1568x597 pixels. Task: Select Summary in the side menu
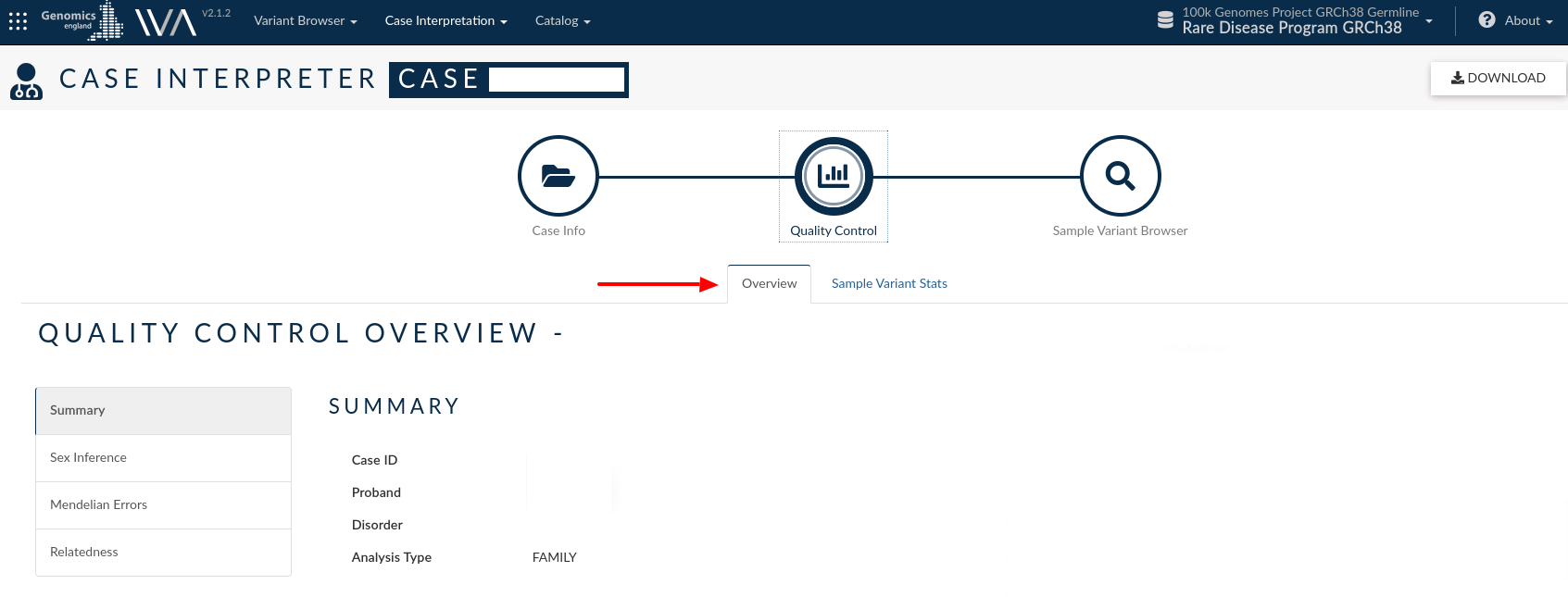(x=163, y=411)
